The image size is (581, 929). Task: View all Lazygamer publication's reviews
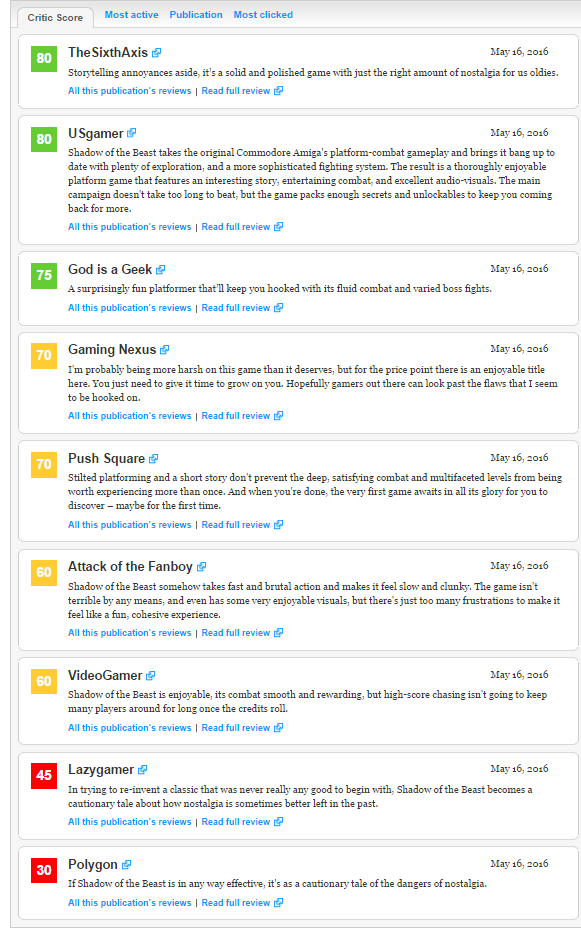[x=130, y=822]
